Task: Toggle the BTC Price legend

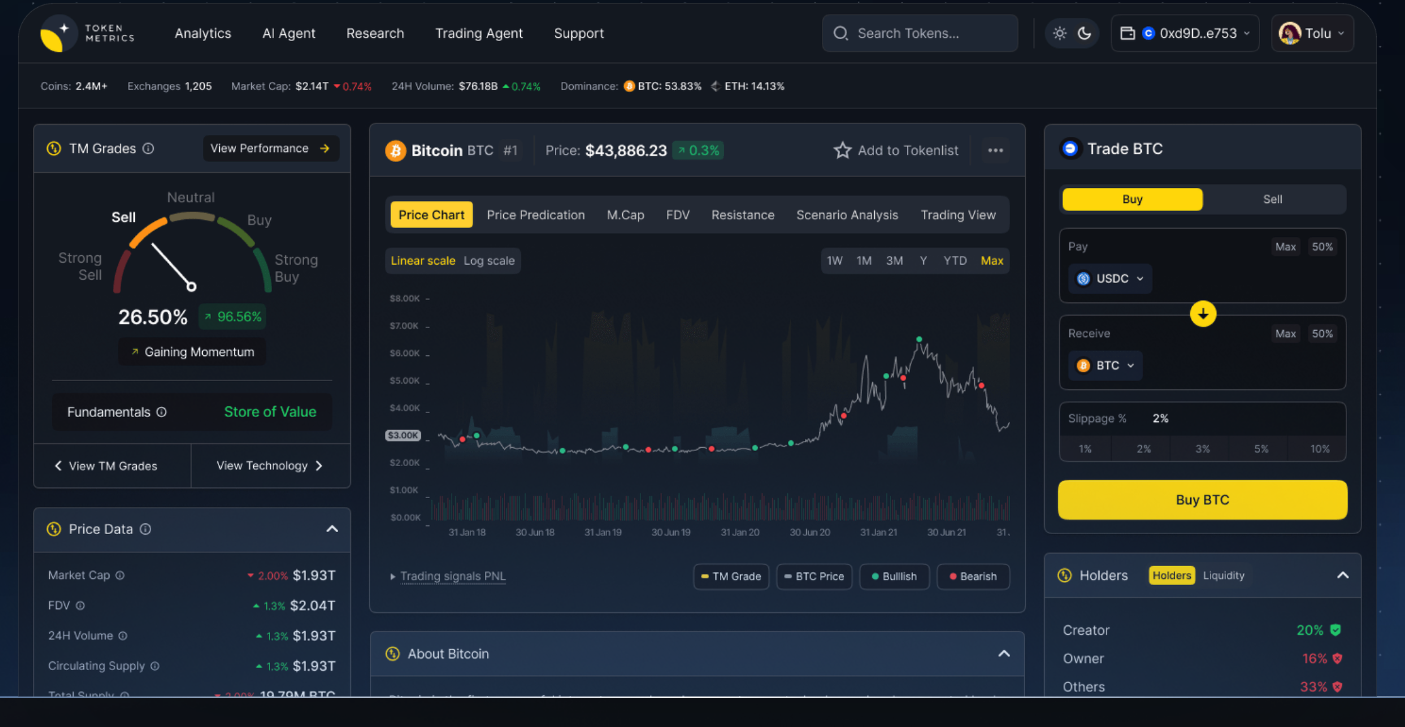Action: pyautogui.click(x=814, y=576)
